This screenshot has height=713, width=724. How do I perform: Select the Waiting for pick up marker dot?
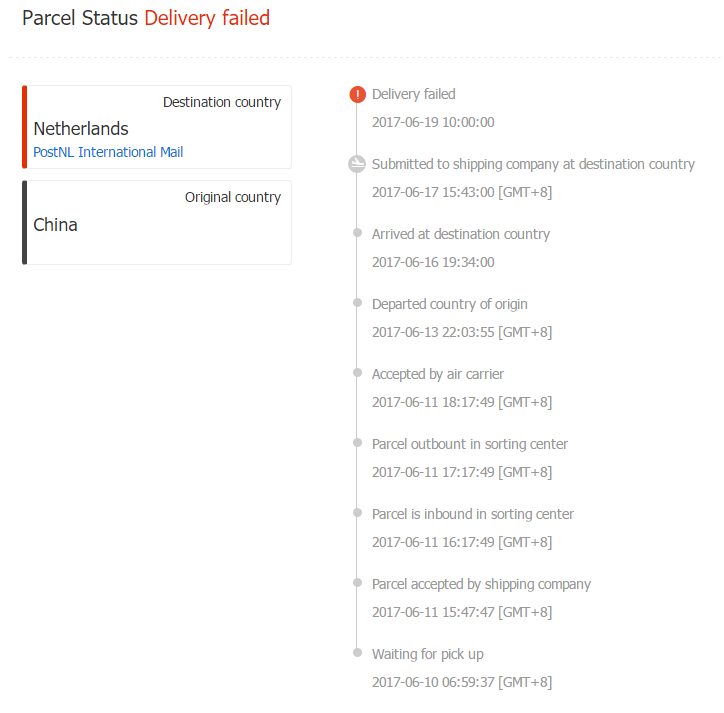[x=357, y=653]
